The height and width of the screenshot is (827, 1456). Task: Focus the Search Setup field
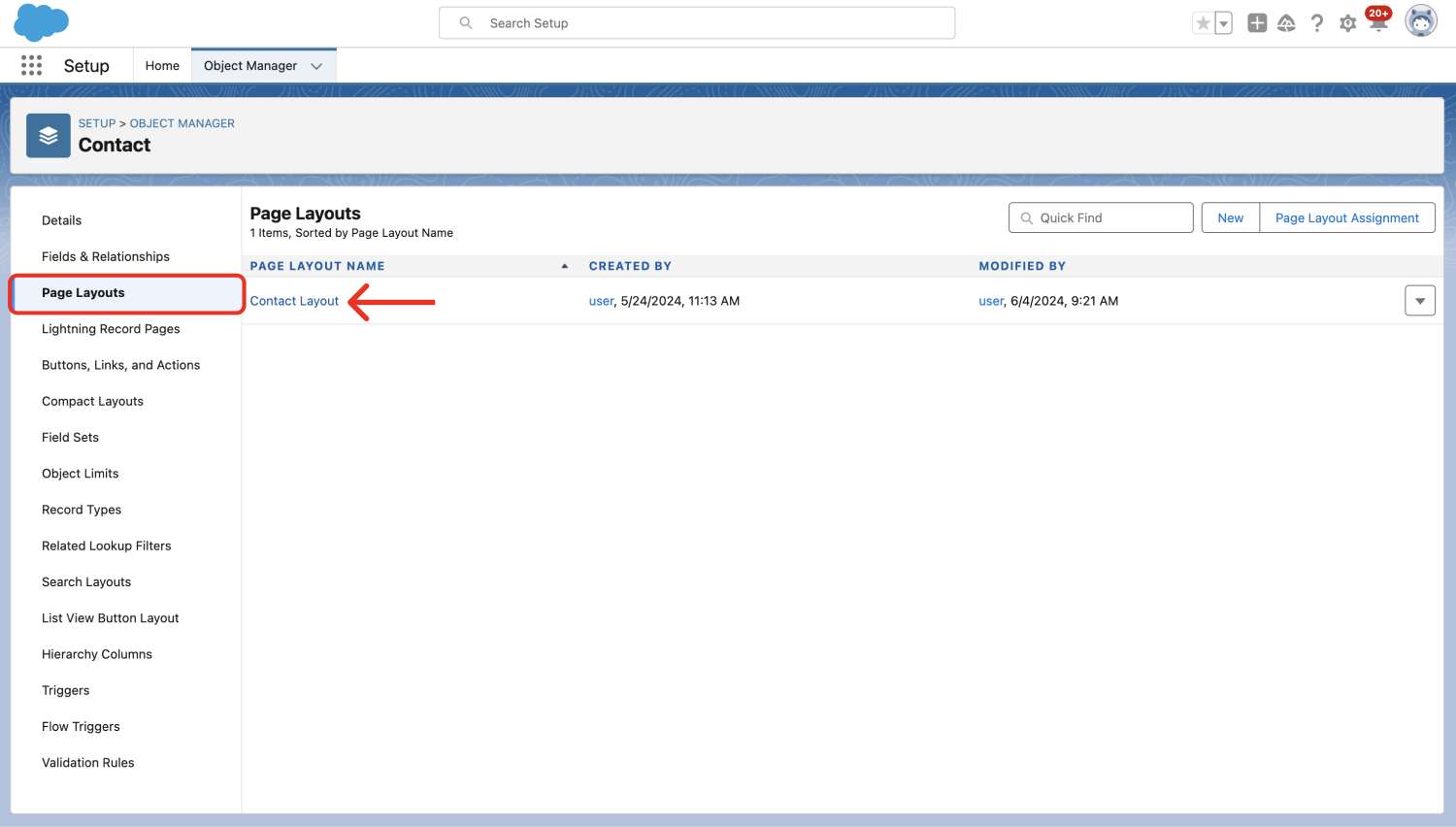697,23
